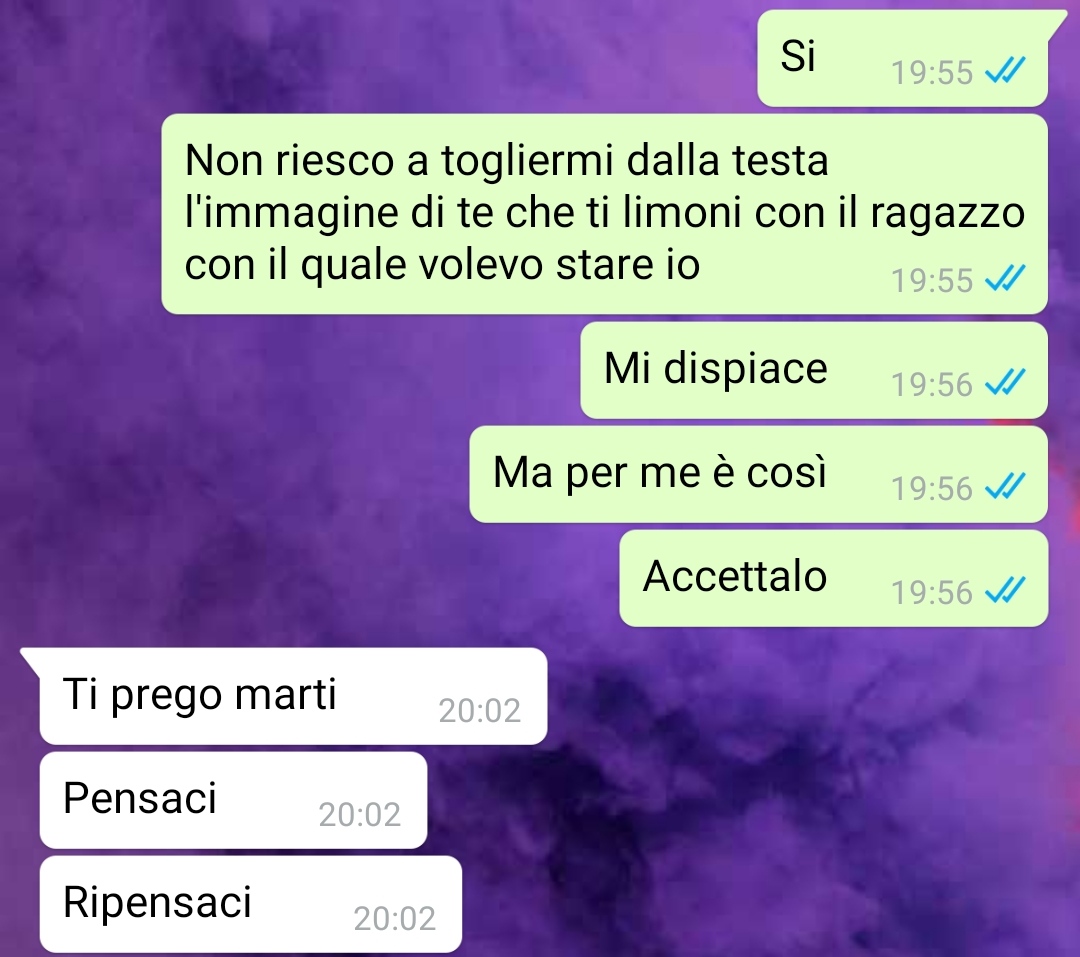Tap the blue read ticks on 'Si' message
The height and width of the screenshot is (957, 1080).
(x=1005, y=70)
